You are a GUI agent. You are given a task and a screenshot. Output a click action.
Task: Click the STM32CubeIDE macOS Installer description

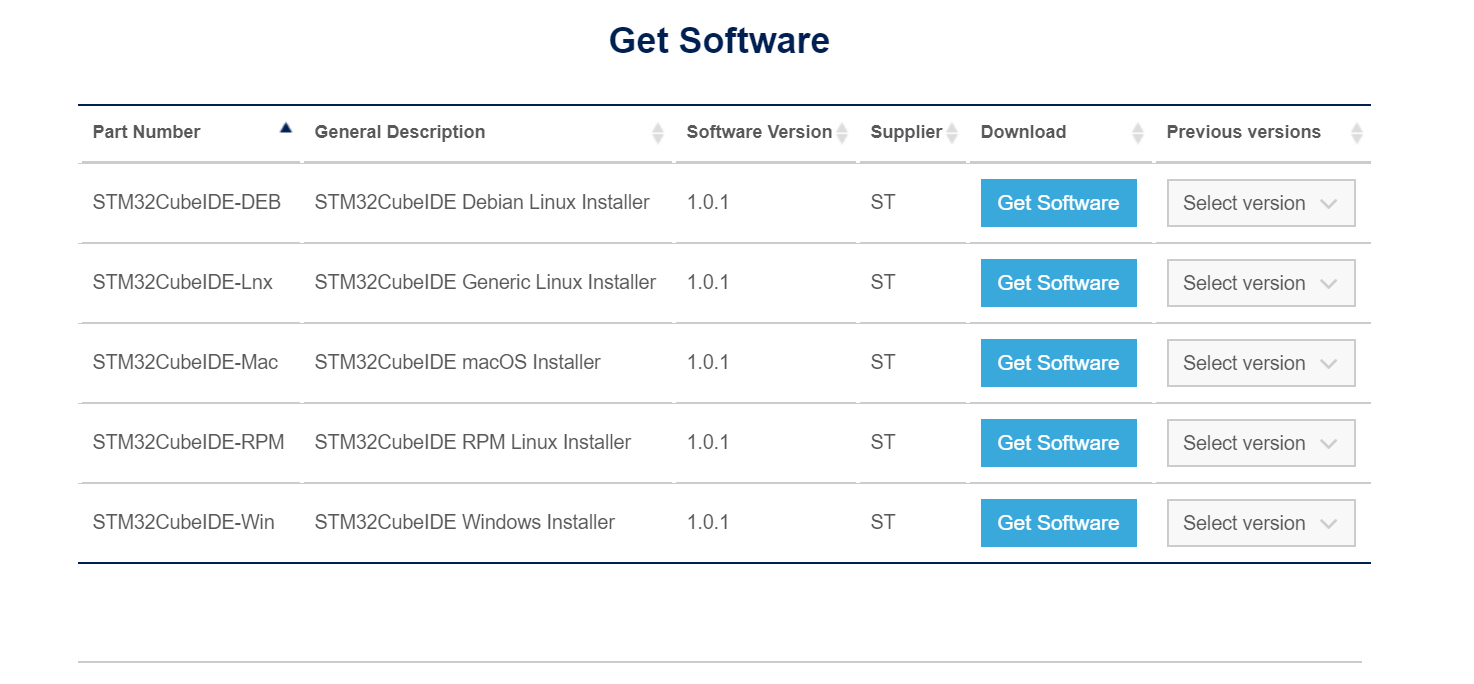click(x=457, y=362)
